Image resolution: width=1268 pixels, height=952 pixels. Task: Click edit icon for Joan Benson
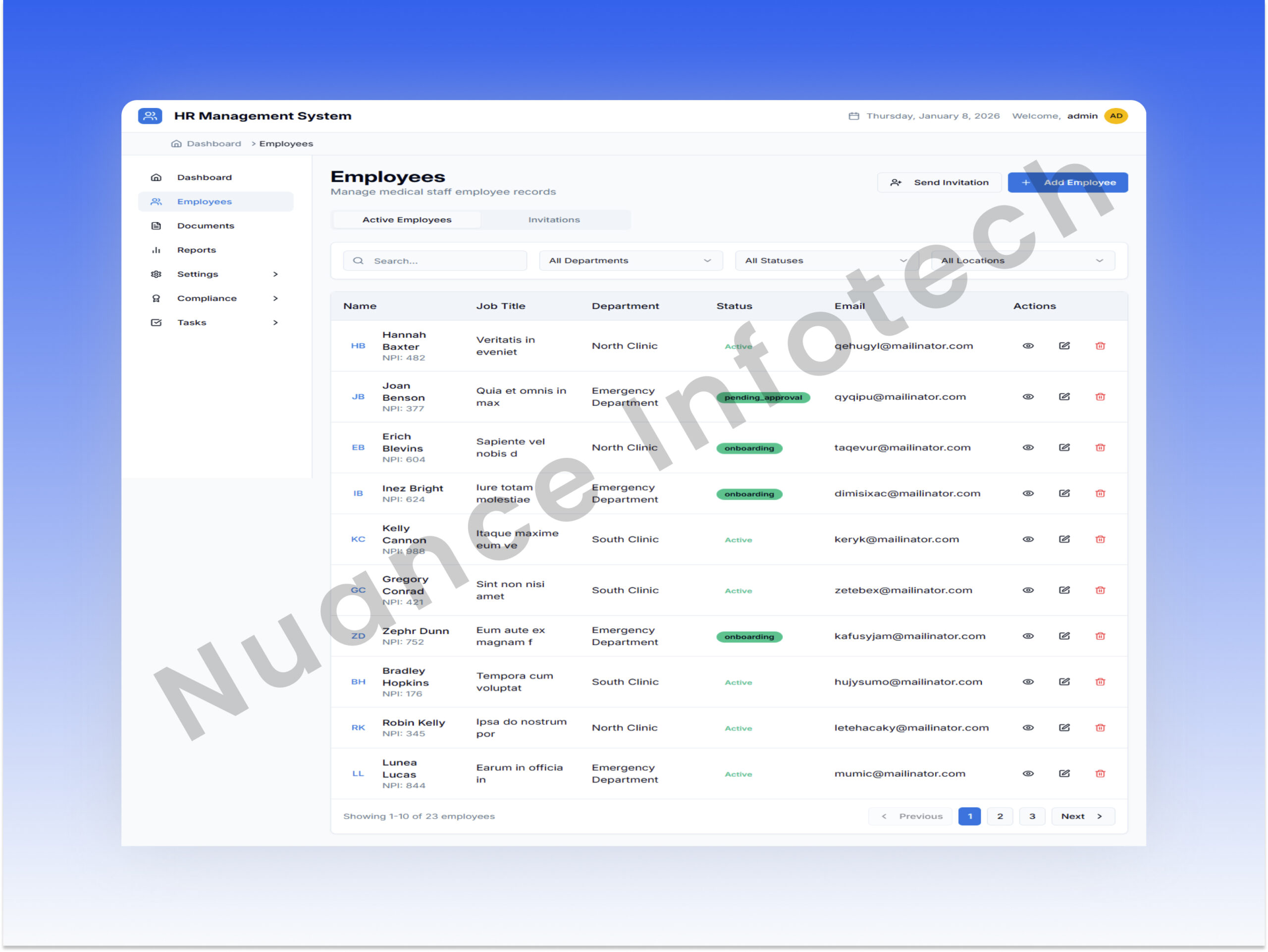coord(1064,397)
